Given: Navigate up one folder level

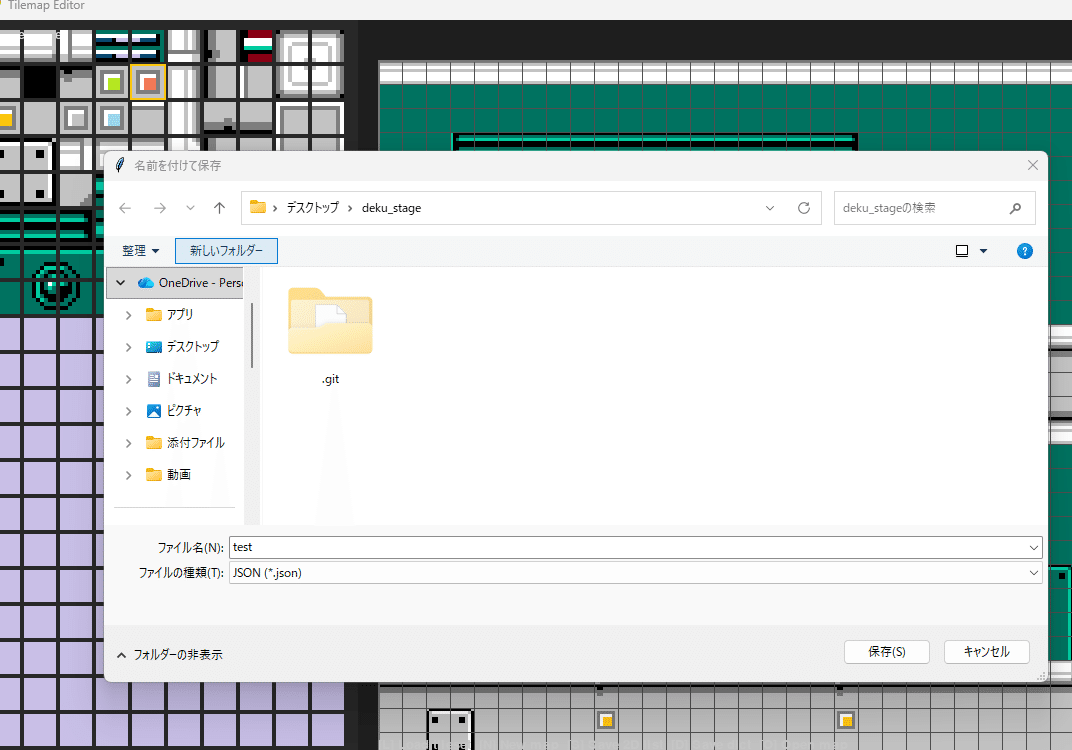Looking at the screenshot, I should tap(220, 208).
